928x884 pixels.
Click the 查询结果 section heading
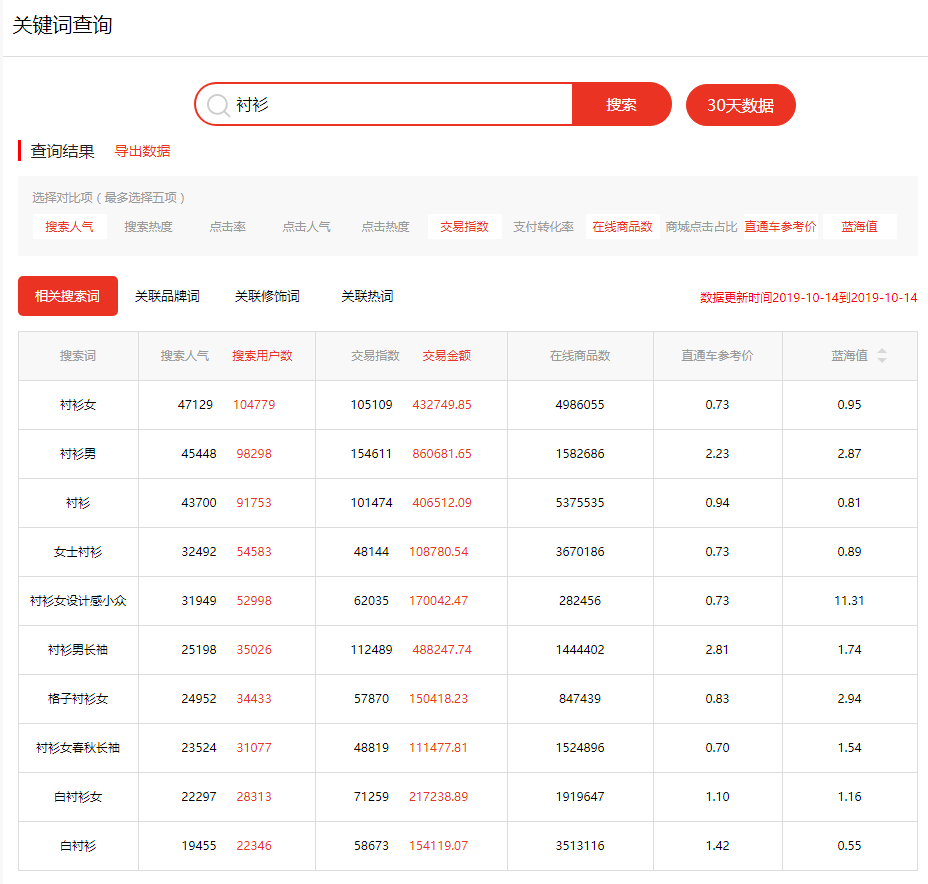tap(62, 151)
